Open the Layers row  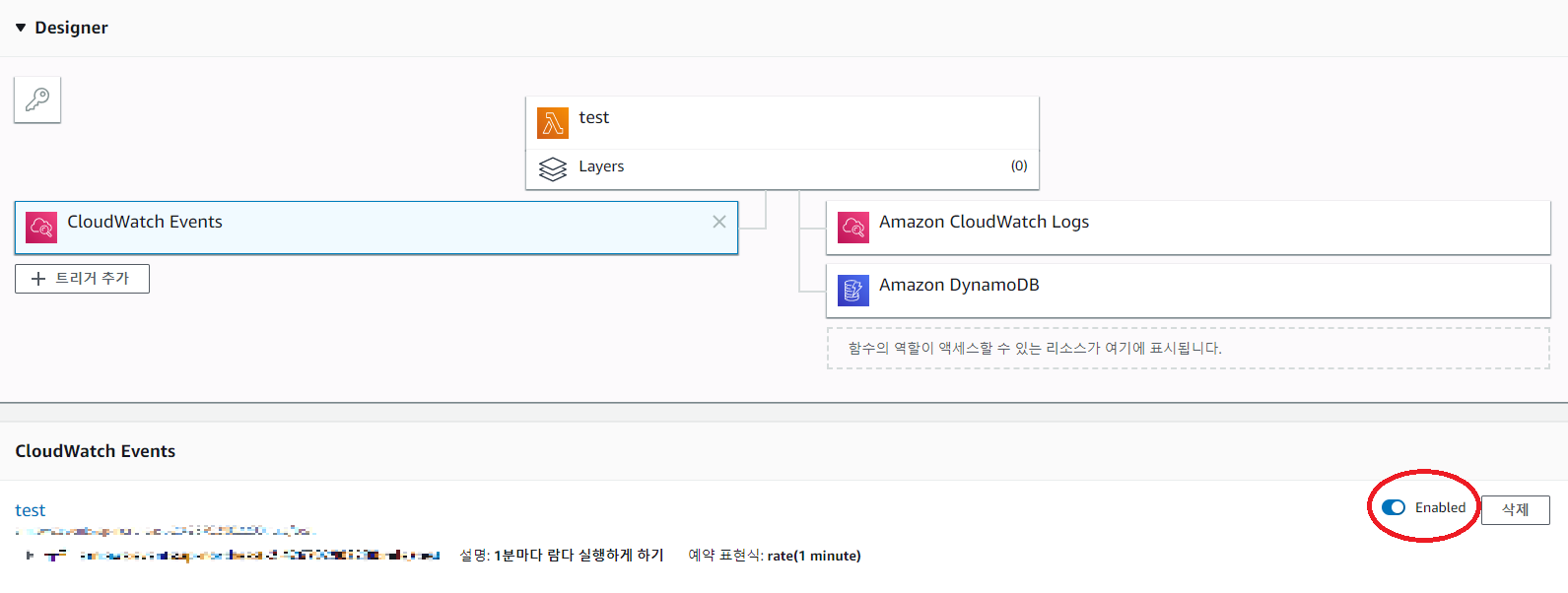pyautogui.click(x=783, y=168)
